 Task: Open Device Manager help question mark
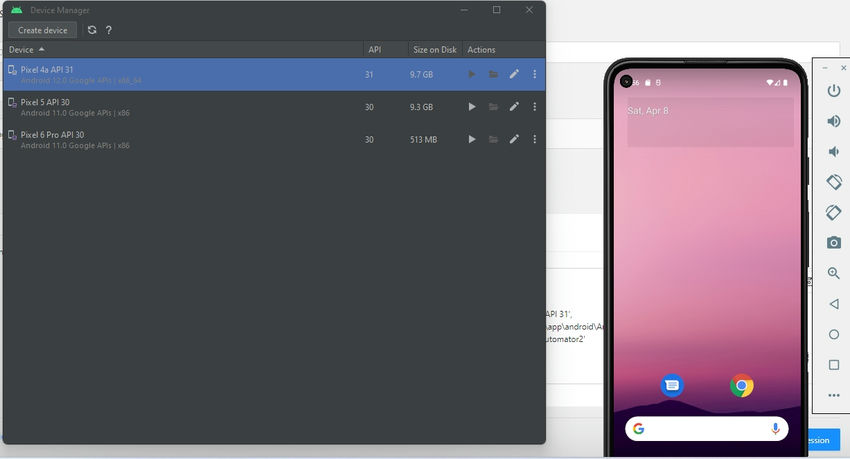click(x=109, y=30)
